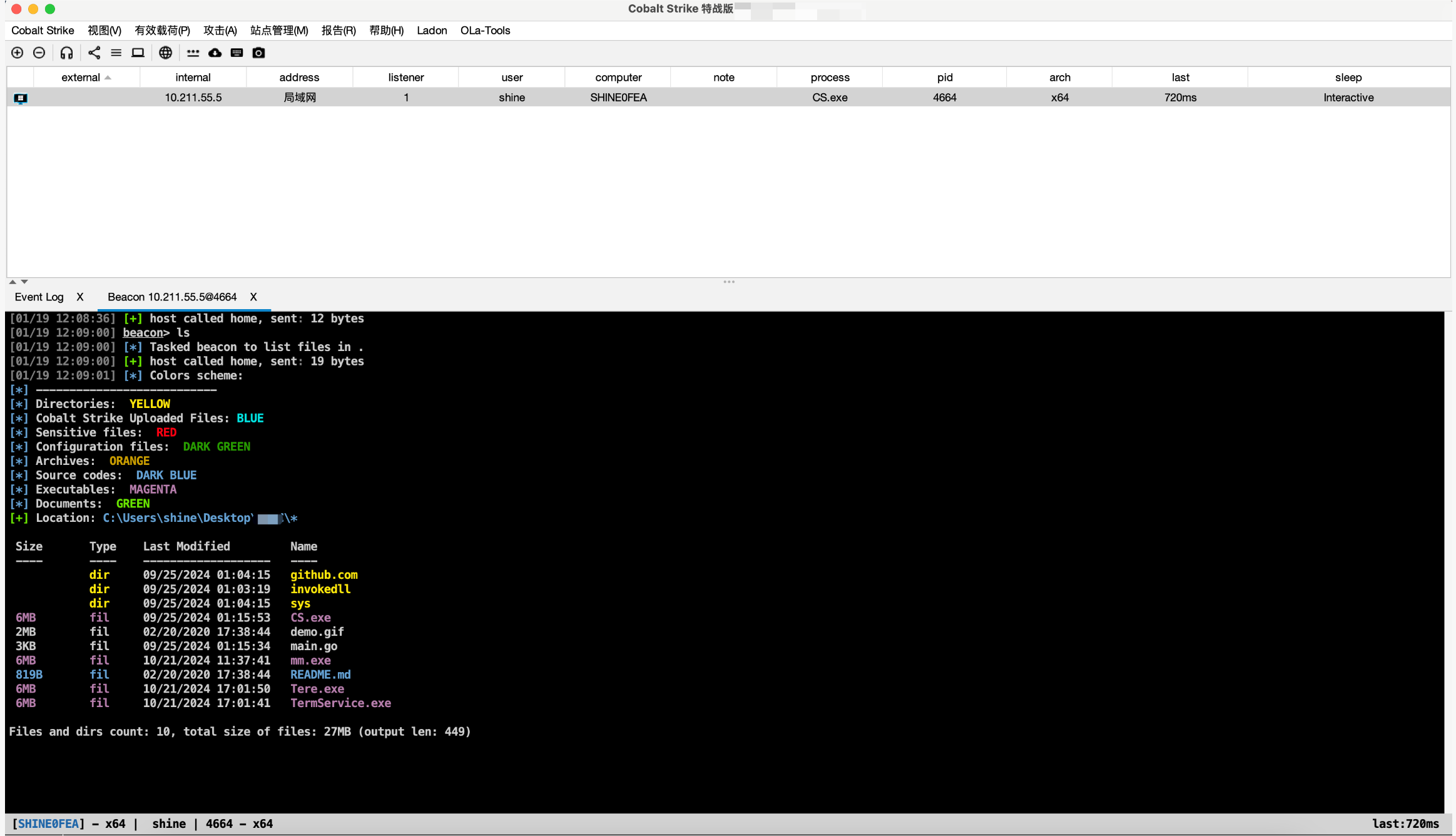1456x836 pixels.
Task: Sort by the arch column header
Action: pos(1059,78)
